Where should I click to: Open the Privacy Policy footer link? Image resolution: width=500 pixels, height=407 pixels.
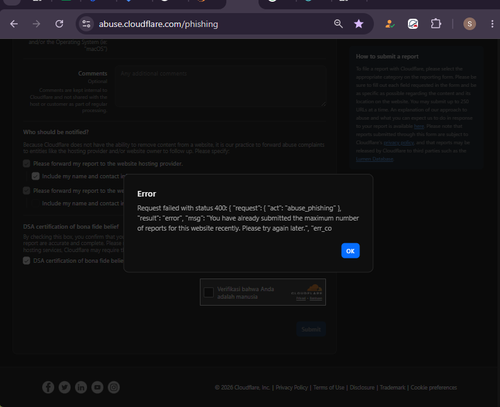[292, 387]
